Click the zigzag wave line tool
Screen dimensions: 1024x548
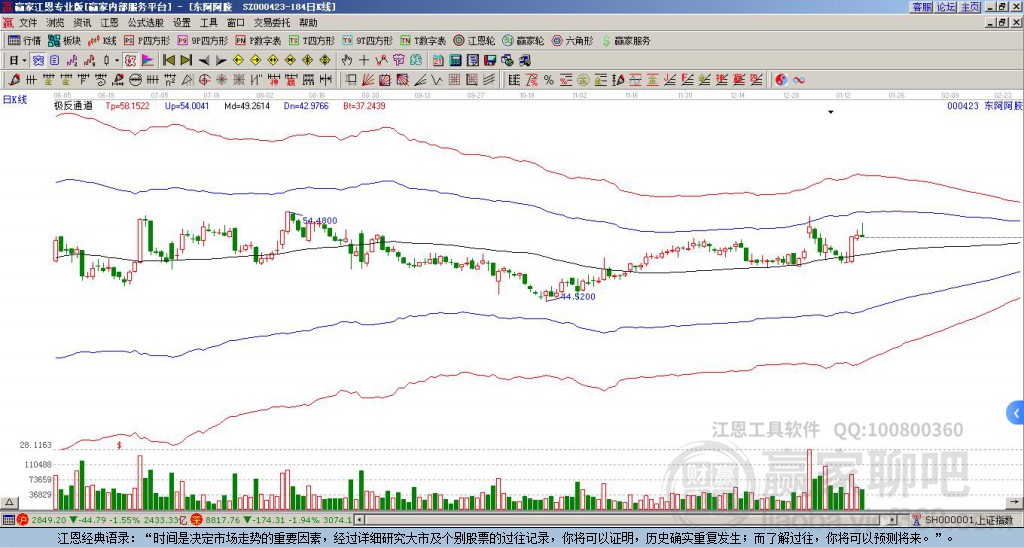tap(381, 60)
